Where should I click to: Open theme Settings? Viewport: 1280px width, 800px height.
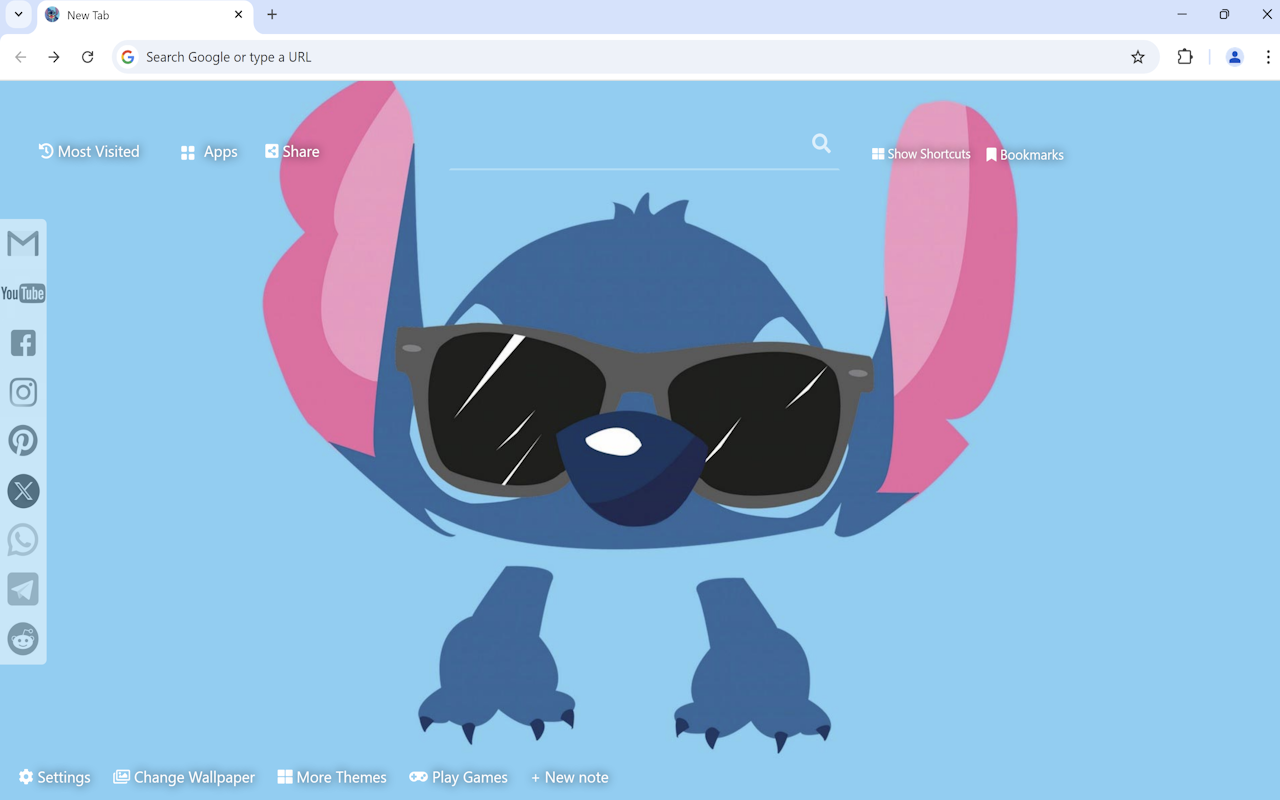55,777
